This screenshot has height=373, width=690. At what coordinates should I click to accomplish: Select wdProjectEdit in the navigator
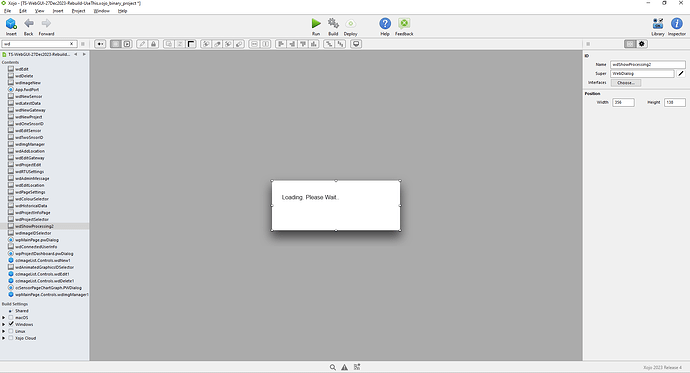pos(28,165)
